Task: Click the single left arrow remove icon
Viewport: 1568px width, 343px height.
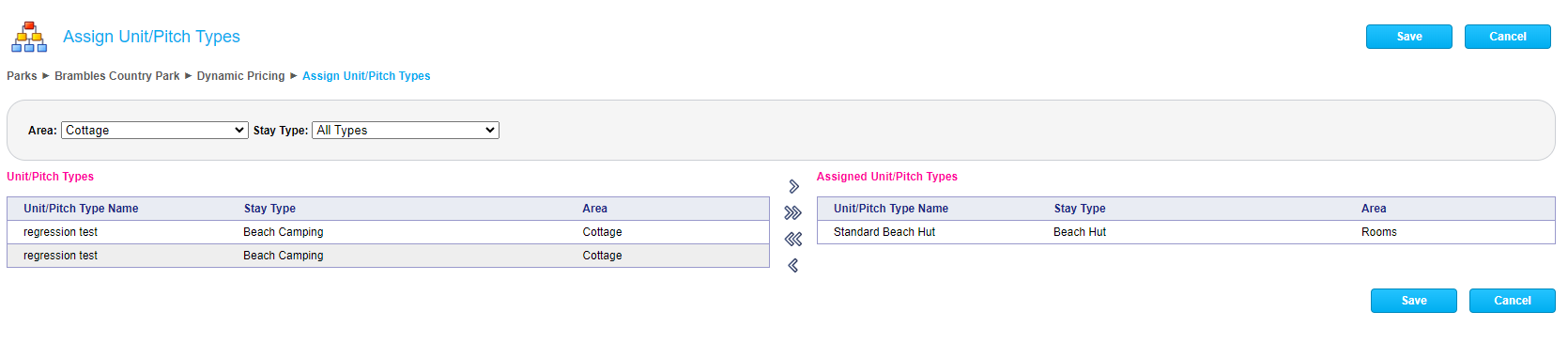Action: coord(793,266)
